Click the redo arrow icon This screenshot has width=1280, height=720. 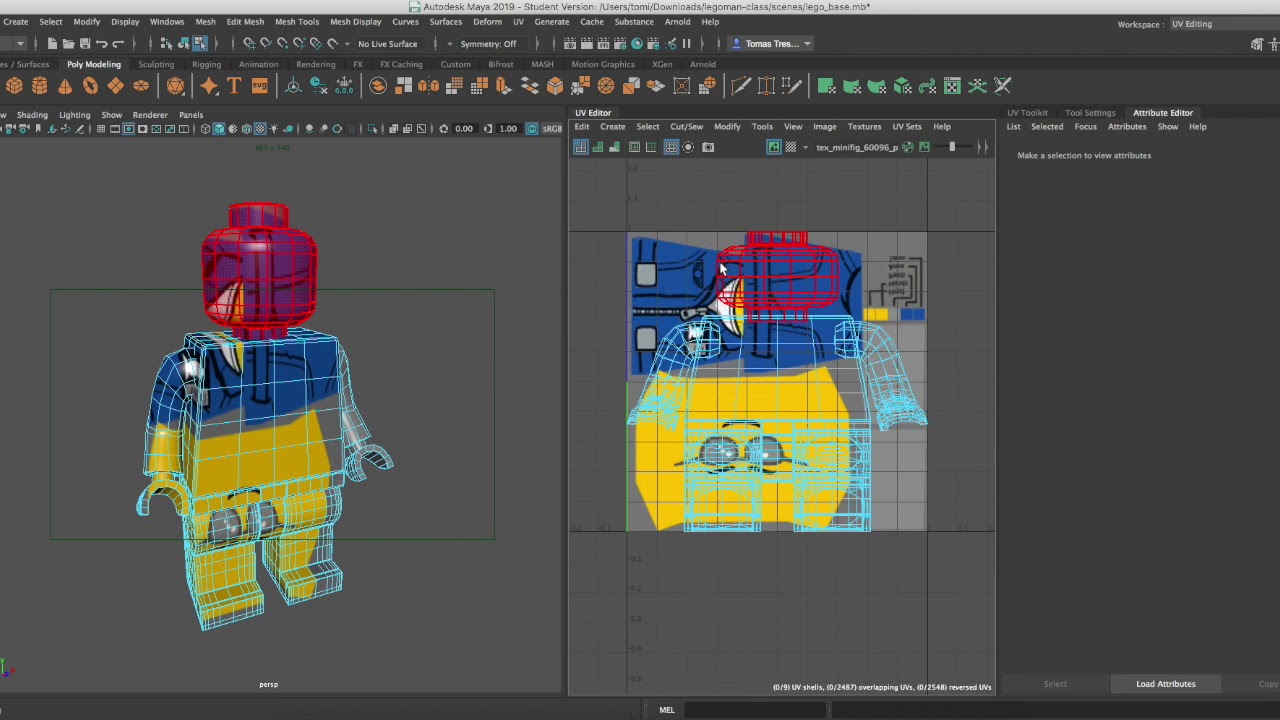pyautogui.click(x=118, y=44)
